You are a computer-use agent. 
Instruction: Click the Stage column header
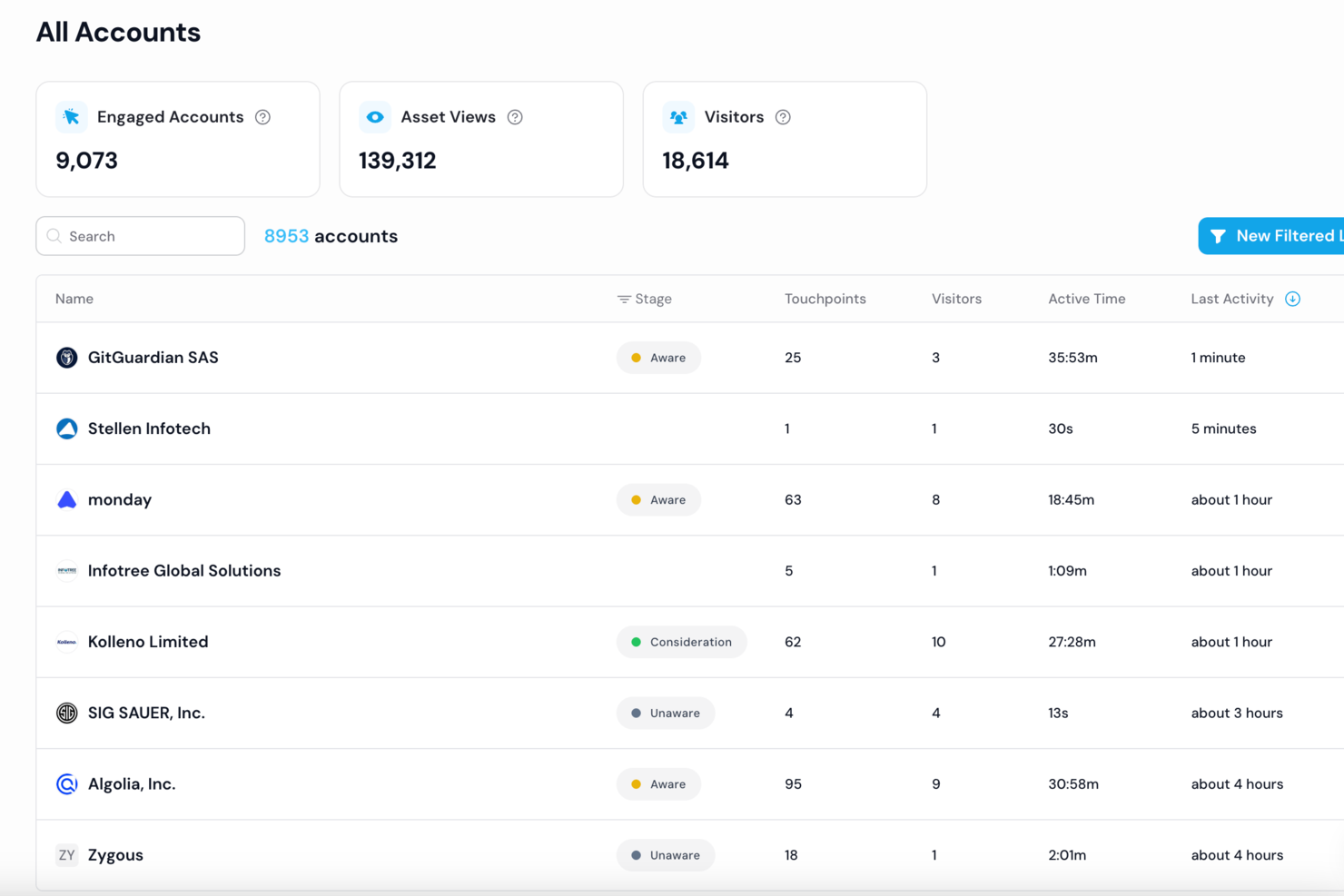pos(653,299)
